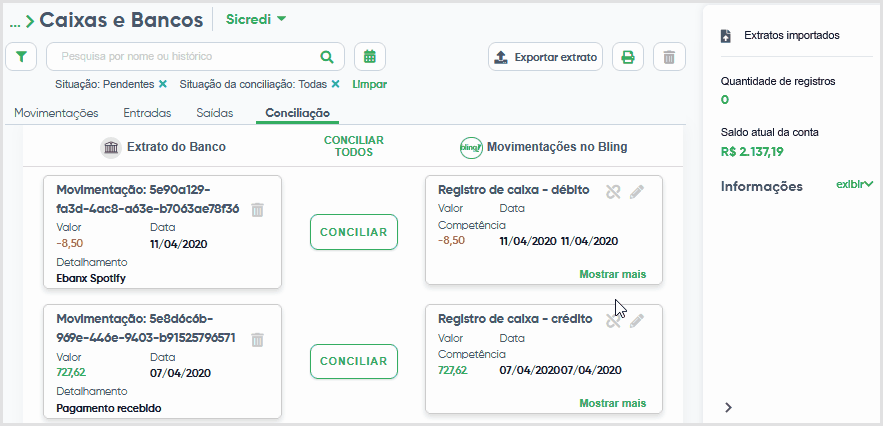Click the -8,50 value in the bank statement card

[70, 243]
